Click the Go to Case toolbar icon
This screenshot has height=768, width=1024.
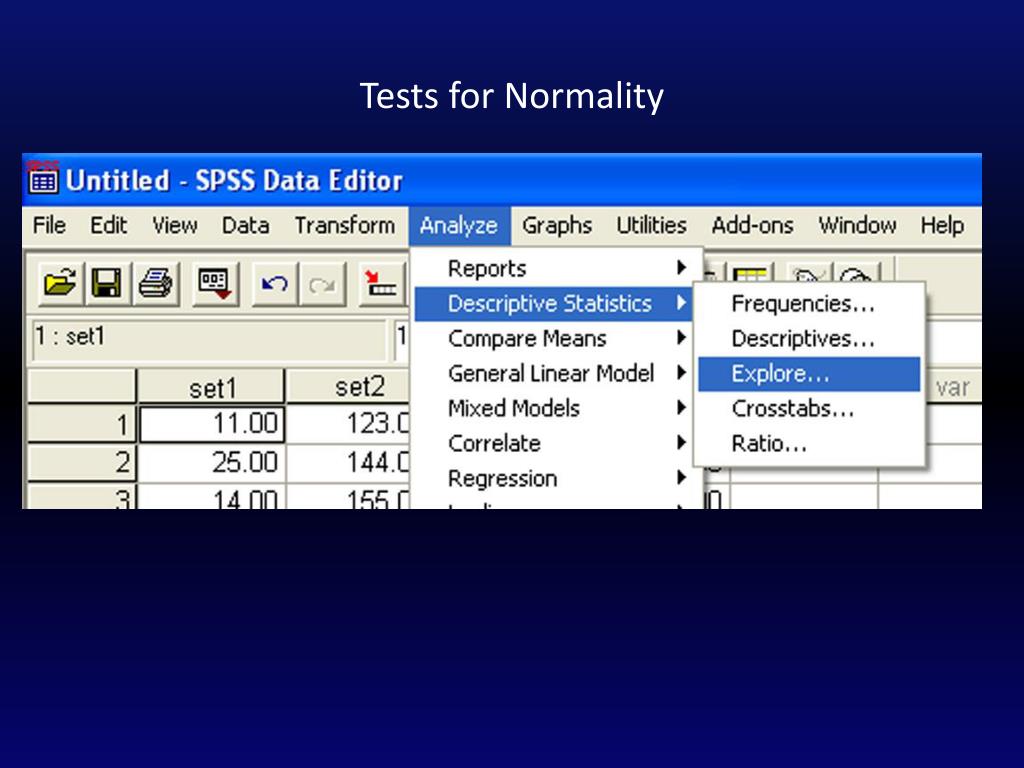[x=383, y=284]
